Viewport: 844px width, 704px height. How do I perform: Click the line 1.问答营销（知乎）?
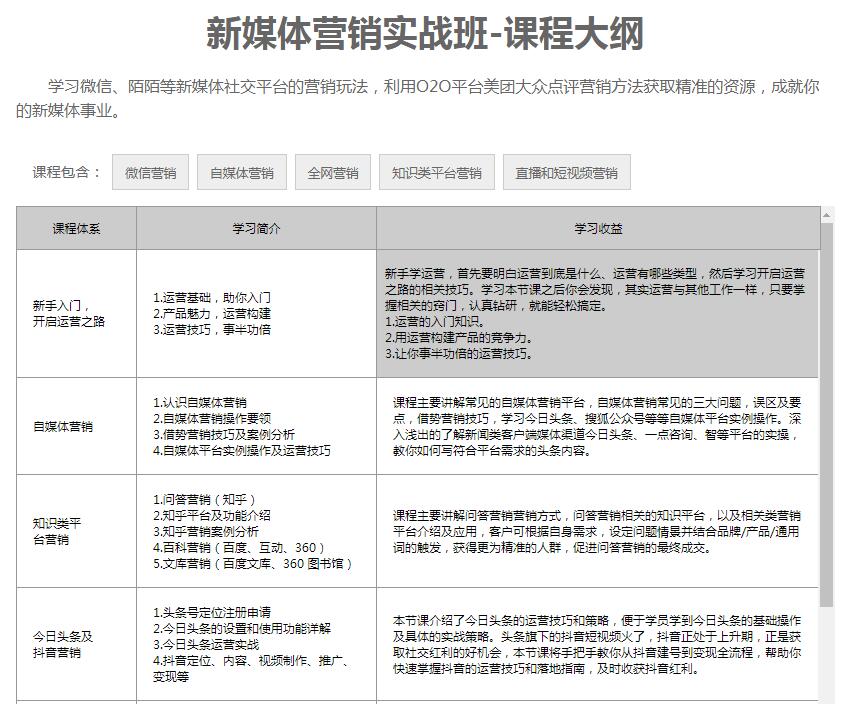point(204,499)
